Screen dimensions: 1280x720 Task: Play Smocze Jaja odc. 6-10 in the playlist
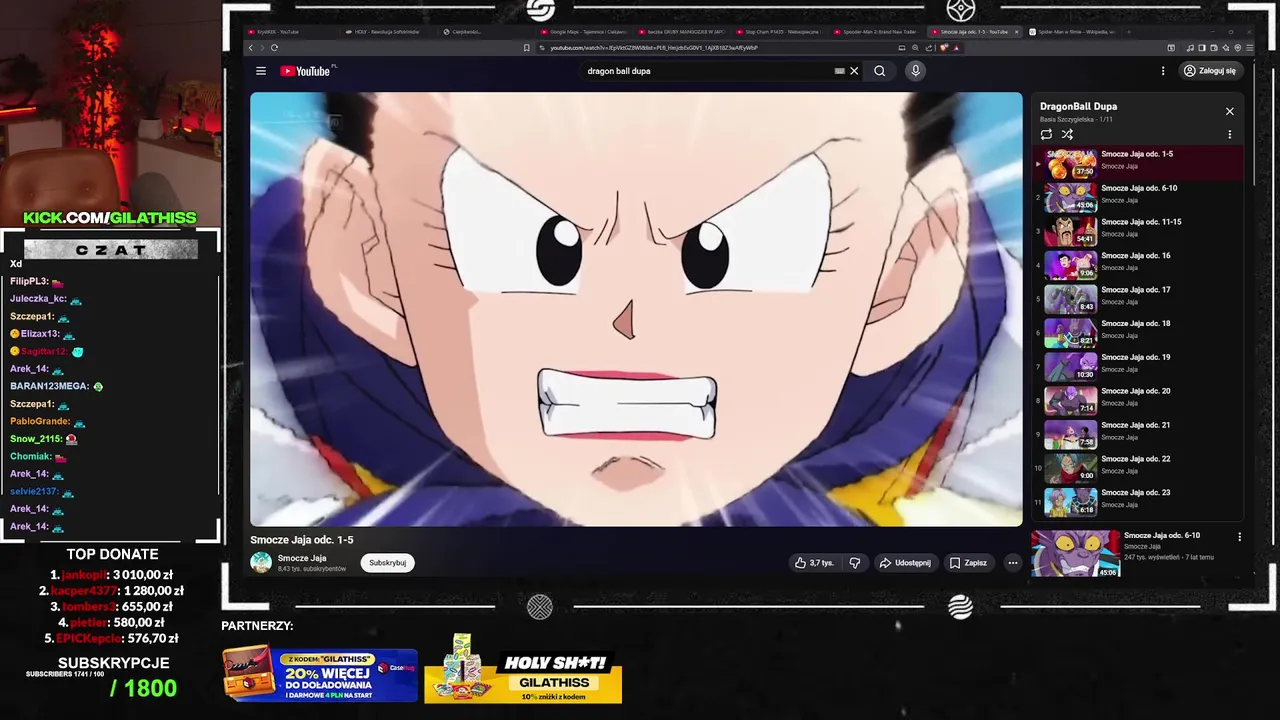(x=1138, y=195)
